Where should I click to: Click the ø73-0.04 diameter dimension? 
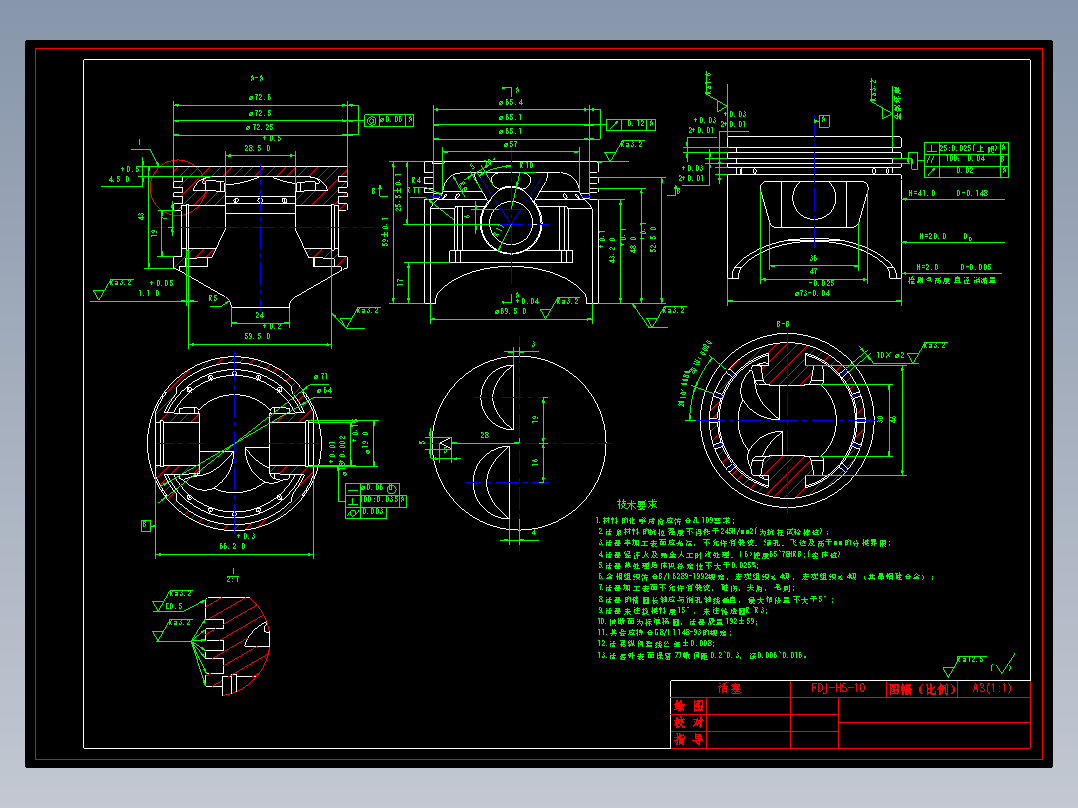click(812, 294)
